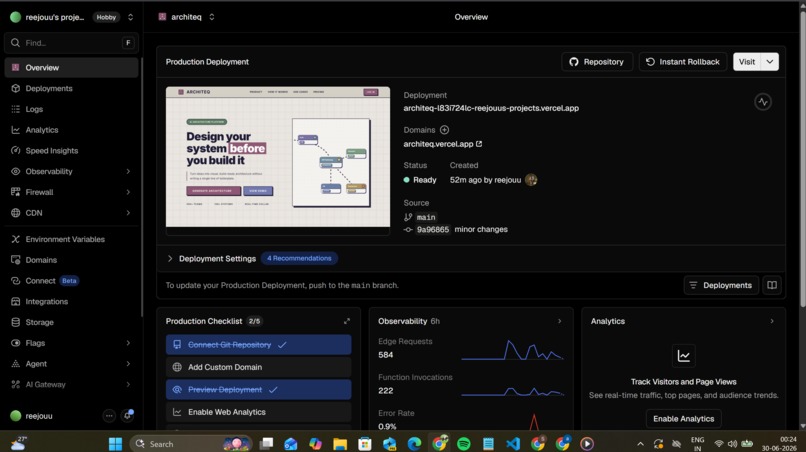Open the ARCHITEQ deployment preview thumbnail
The image size is (806, 452).
[278, 157]
